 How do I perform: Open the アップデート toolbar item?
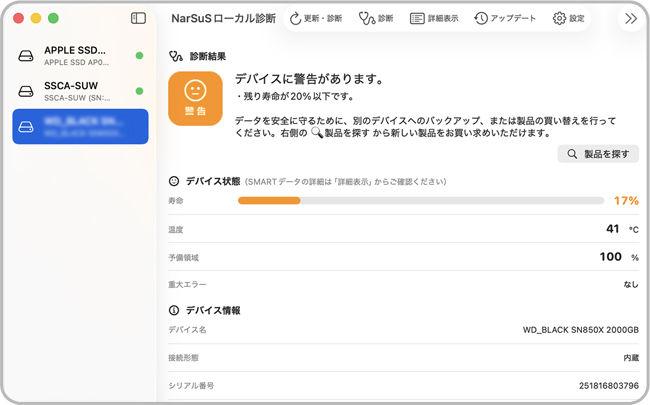pos(505,18)
